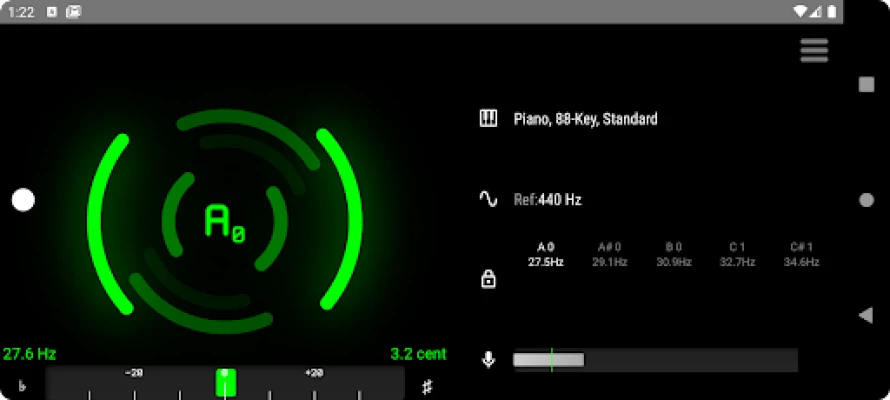Select note A 0 at 27.5Hz
Viewport: 890px width, 400px height.
click(546, 254)
